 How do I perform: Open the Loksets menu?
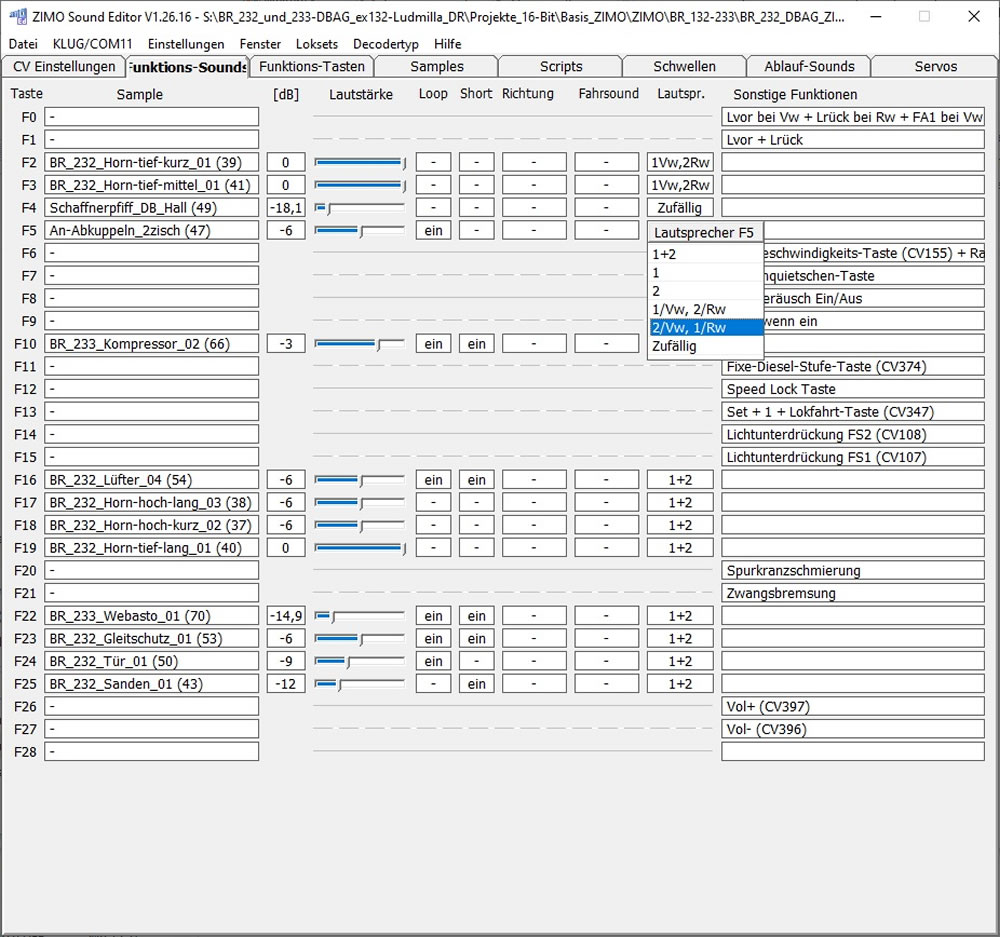coord(317,44)
